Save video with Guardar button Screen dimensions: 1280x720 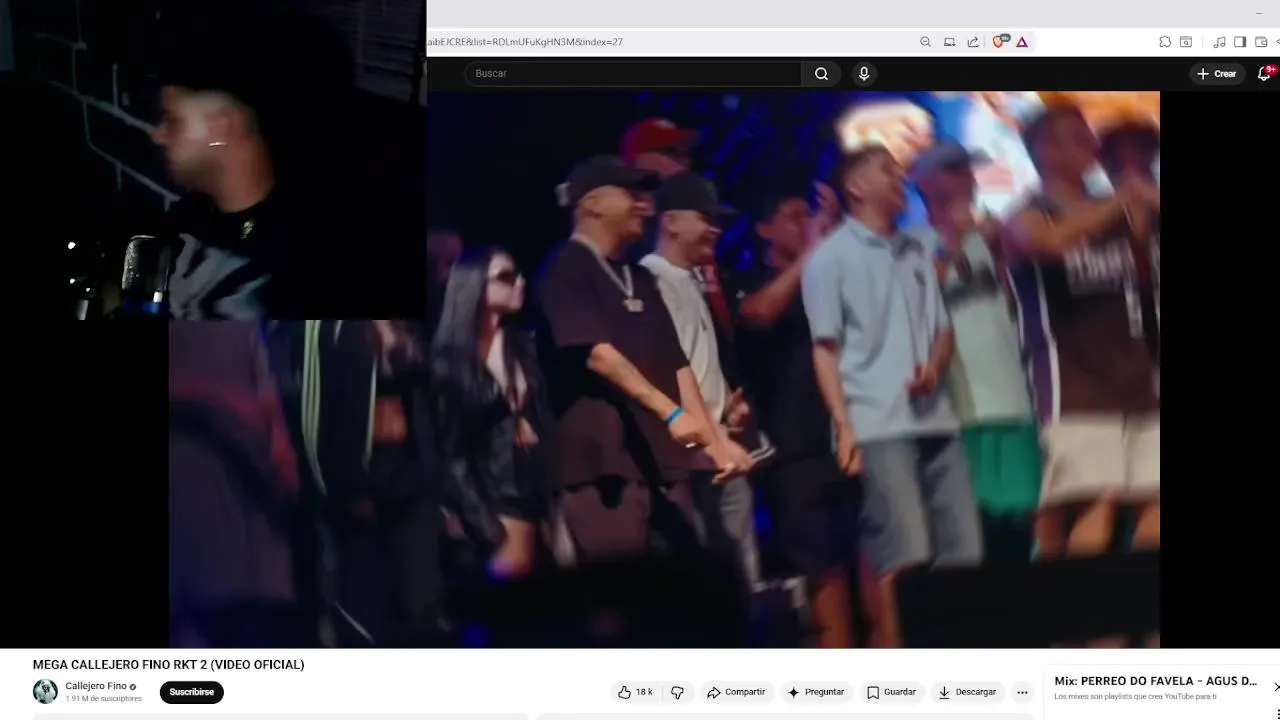tap(891, 692)
